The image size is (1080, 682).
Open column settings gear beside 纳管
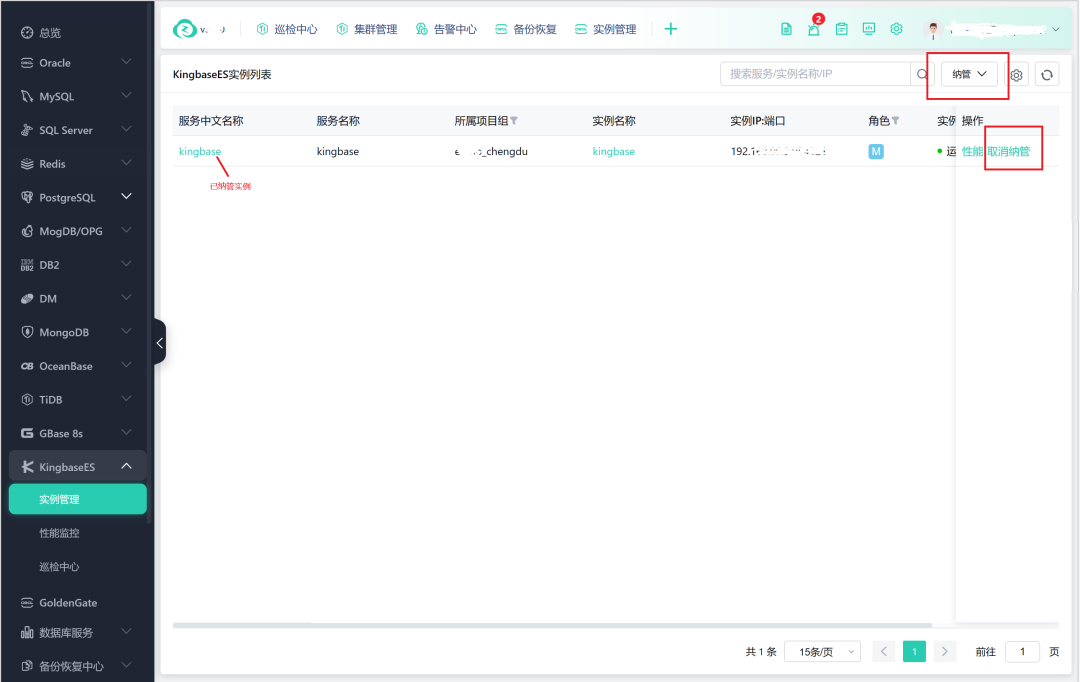[1017, 75]
